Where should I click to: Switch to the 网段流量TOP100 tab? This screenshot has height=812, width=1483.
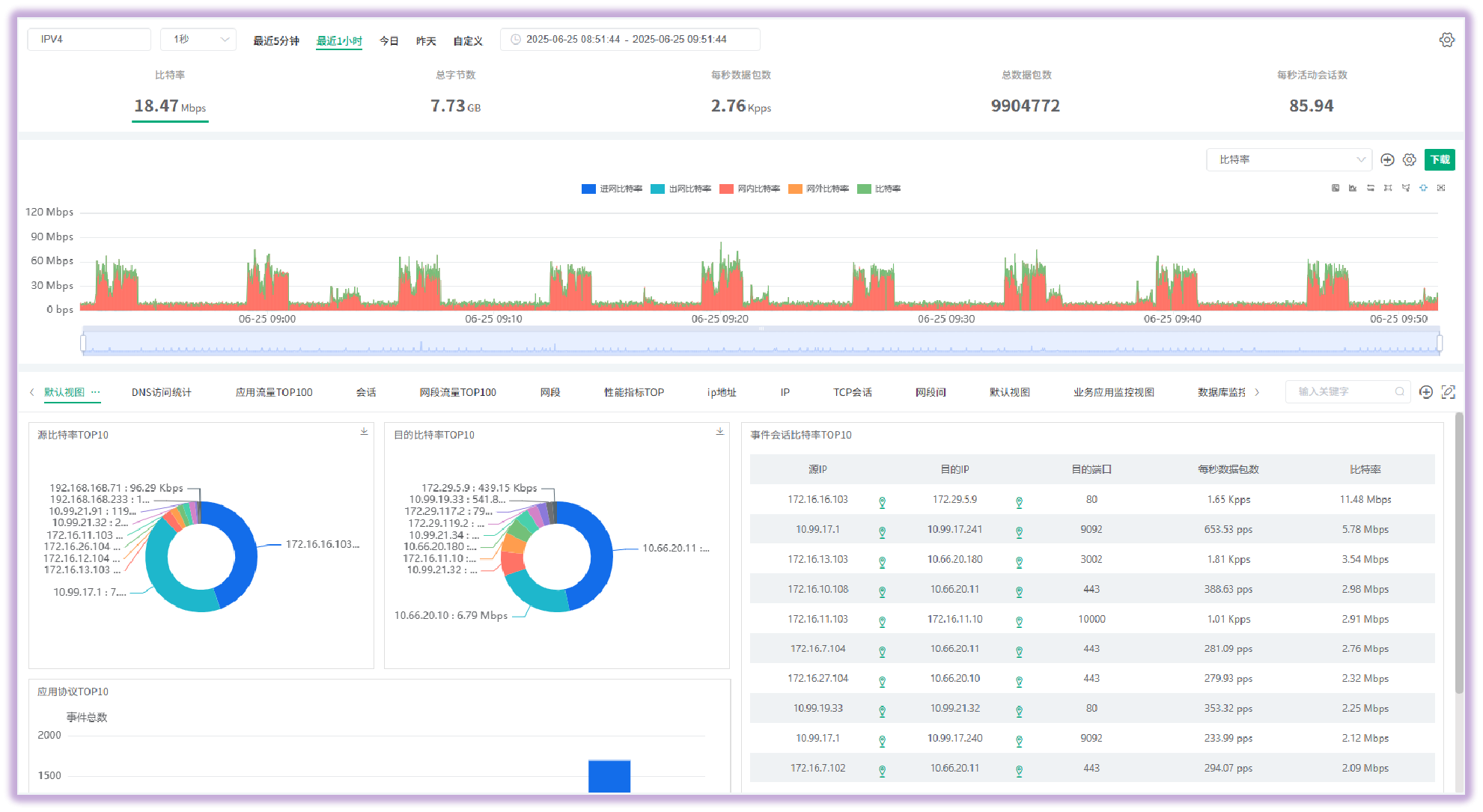(x=457, y=392)
